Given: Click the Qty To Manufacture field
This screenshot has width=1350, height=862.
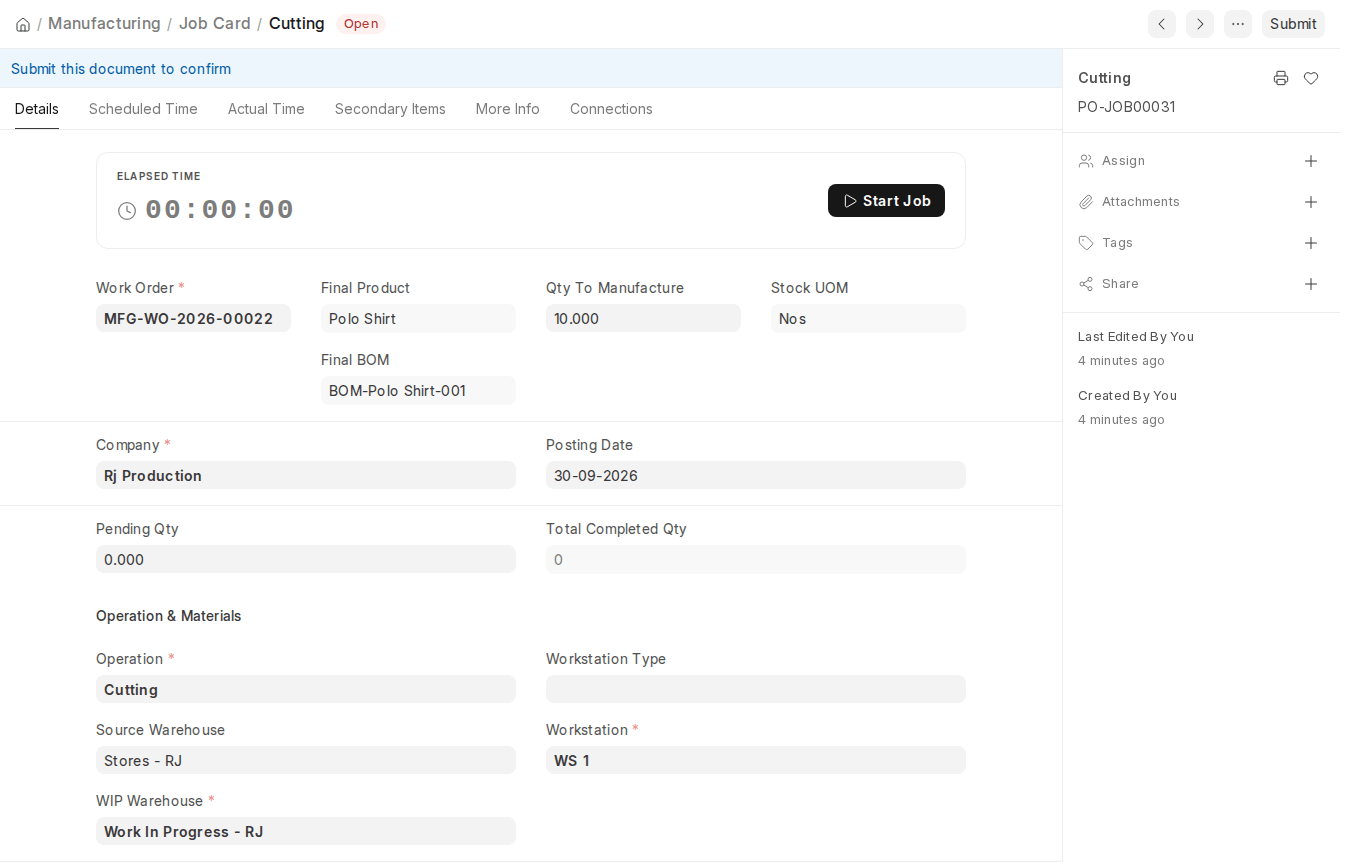Looking at the screenshot, I should tap(643, 319).
